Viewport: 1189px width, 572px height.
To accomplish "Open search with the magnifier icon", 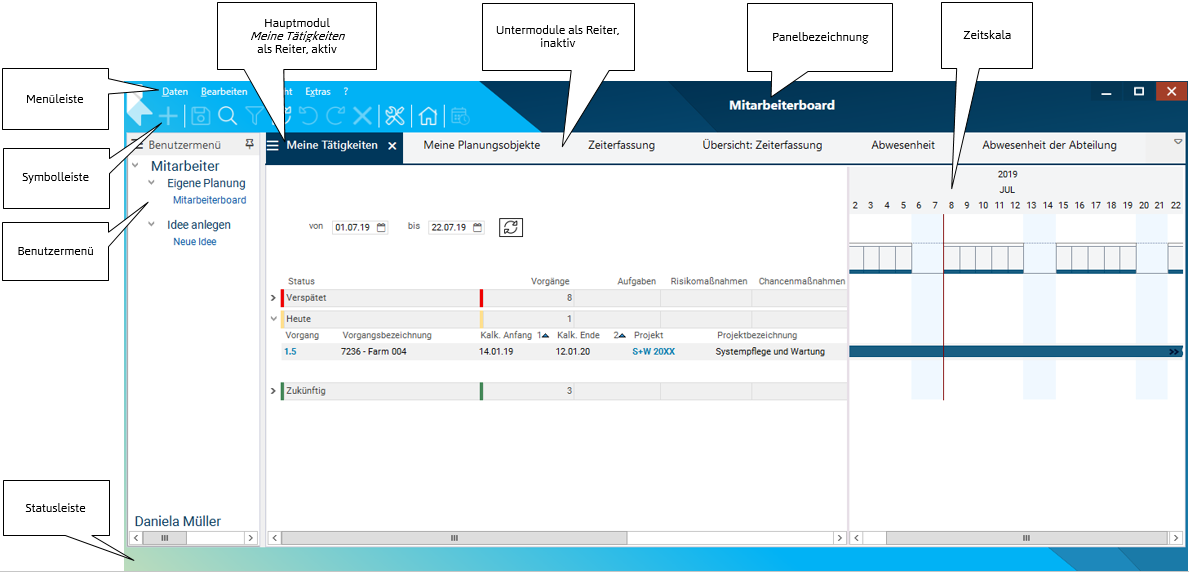I will pyautogui.click(x=228, y=116).
